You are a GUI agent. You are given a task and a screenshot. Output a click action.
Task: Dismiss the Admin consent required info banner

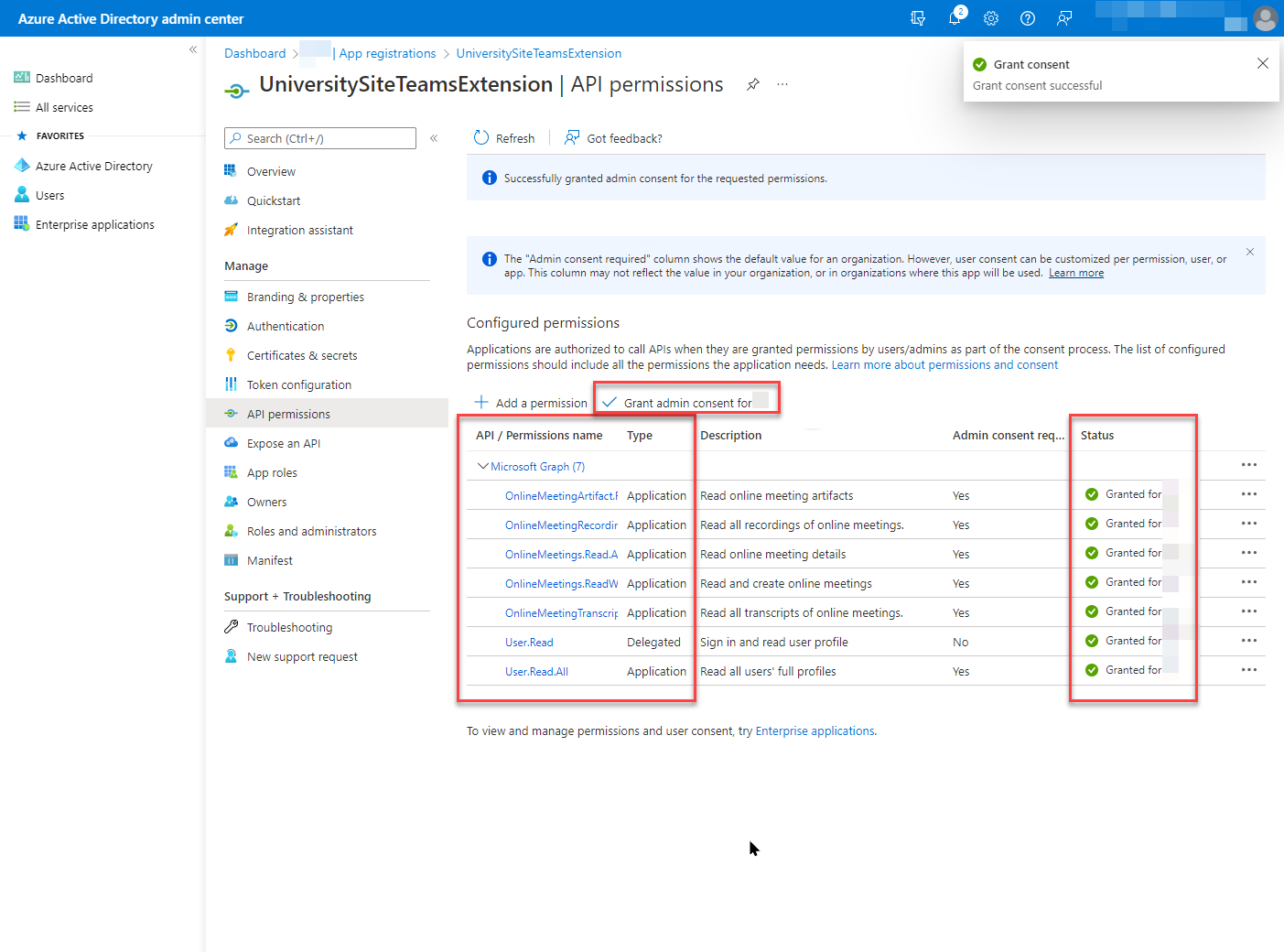pos(1250,252)
